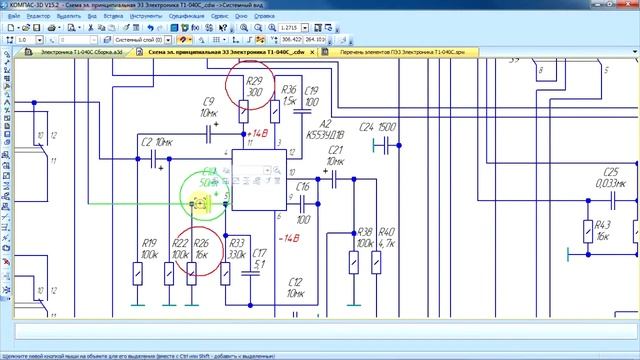Expand the preview dropdown arrow
Screen dimensions: 640x360
coord(79,28)
